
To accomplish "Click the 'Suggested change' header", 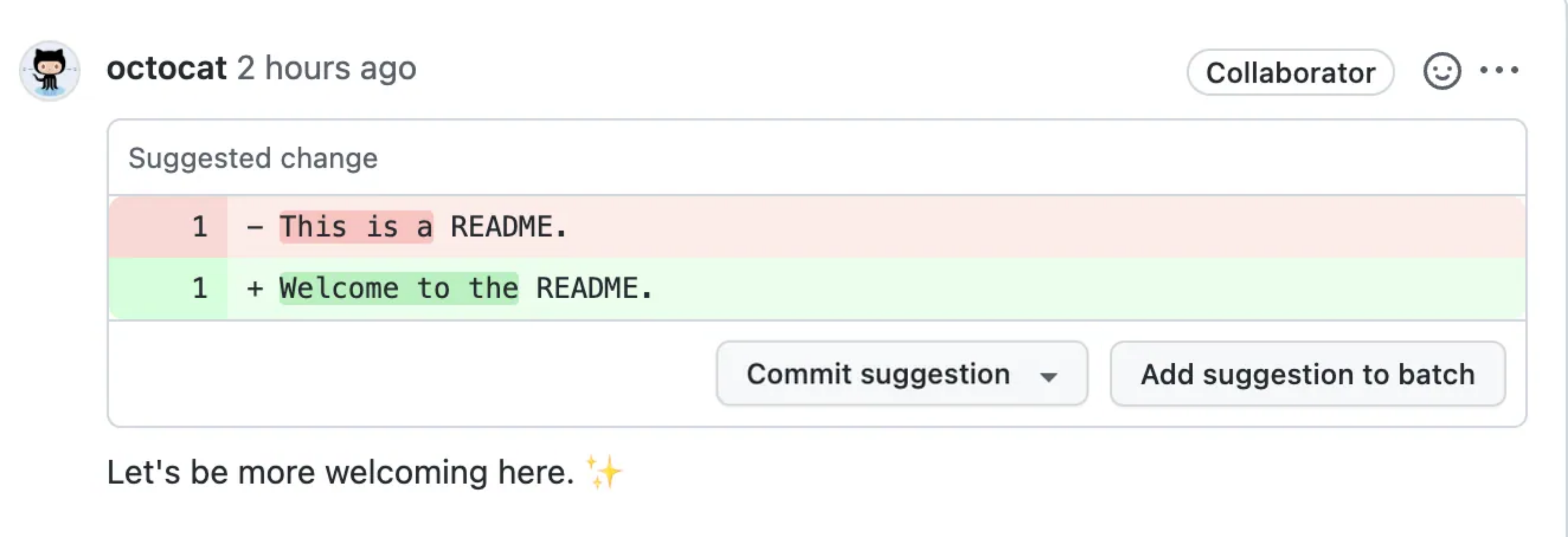I will pyautogui.click(x=253, y=158).
